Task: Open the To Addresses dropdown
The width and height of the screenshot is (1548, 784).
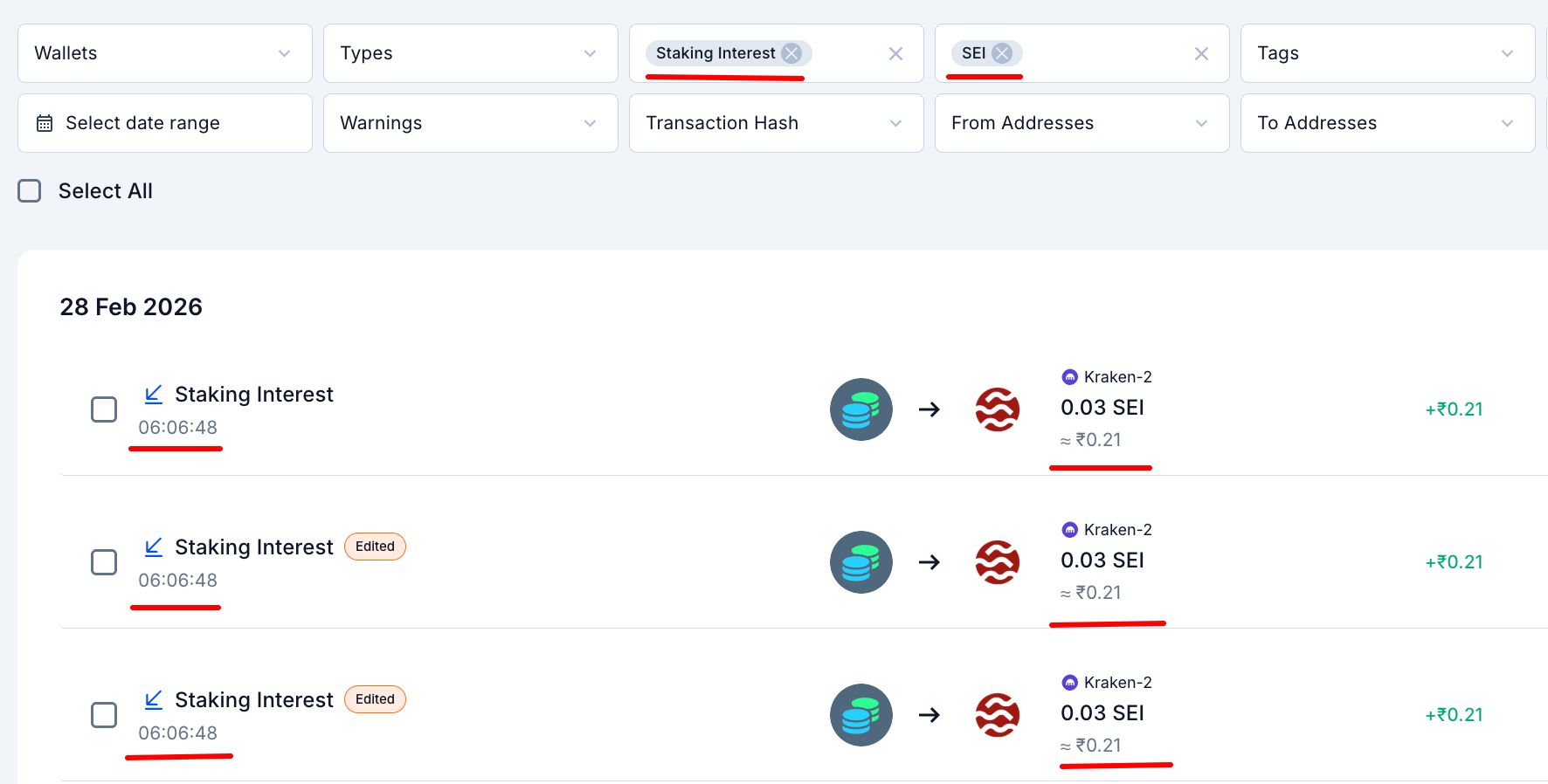Action: [x=1388, y=123]
